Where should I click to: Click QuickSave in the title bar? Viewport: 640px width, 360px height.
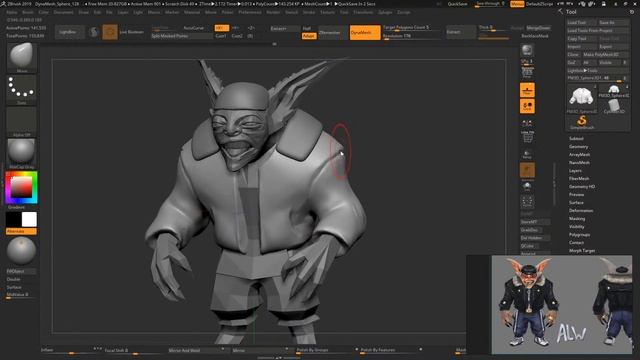pyautogui.click(x=457, y=4)
